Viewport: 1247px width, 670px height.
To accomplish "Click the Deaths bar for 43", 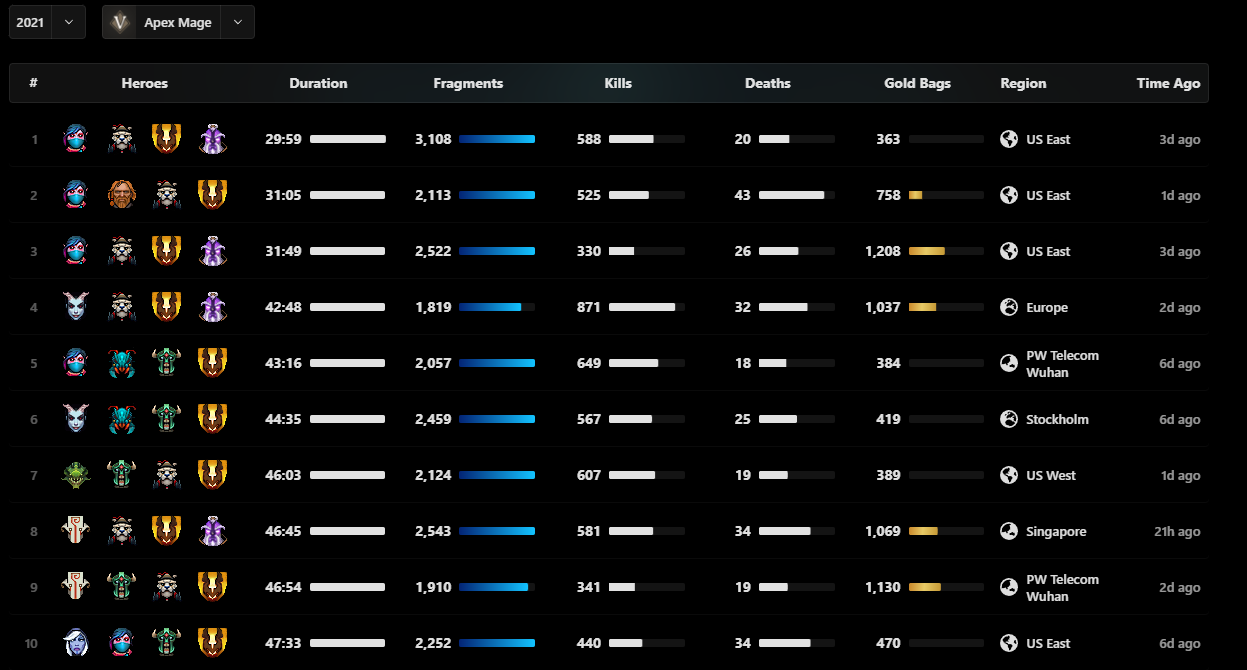I will click(x=796, y=195).
